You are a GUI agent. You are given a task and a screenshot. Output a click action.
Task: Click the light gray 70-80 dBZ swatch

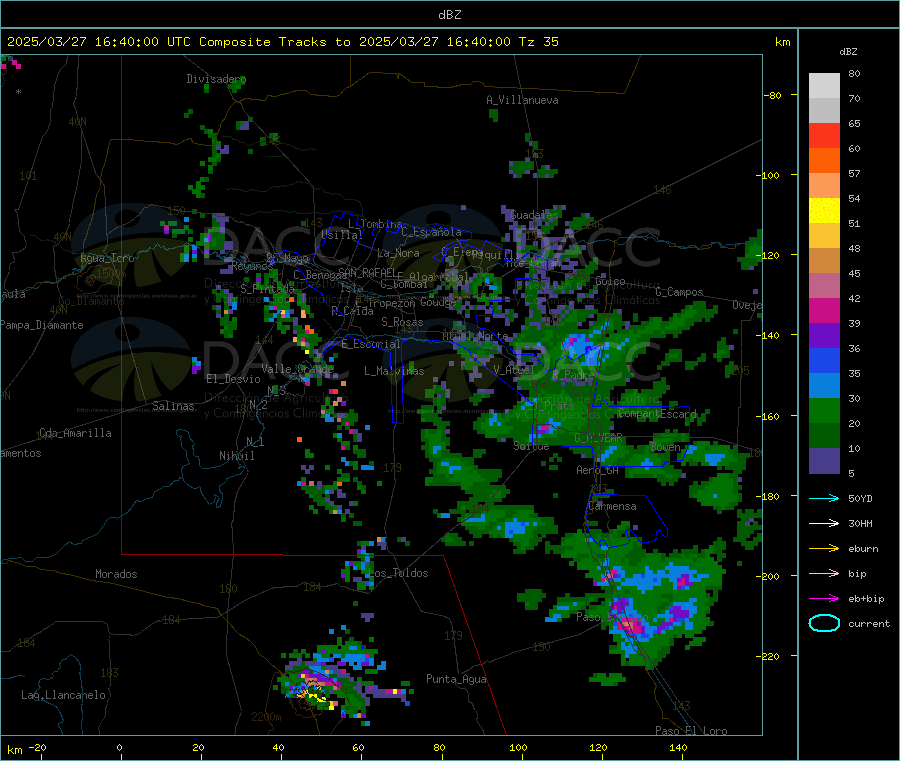point(824,86)
